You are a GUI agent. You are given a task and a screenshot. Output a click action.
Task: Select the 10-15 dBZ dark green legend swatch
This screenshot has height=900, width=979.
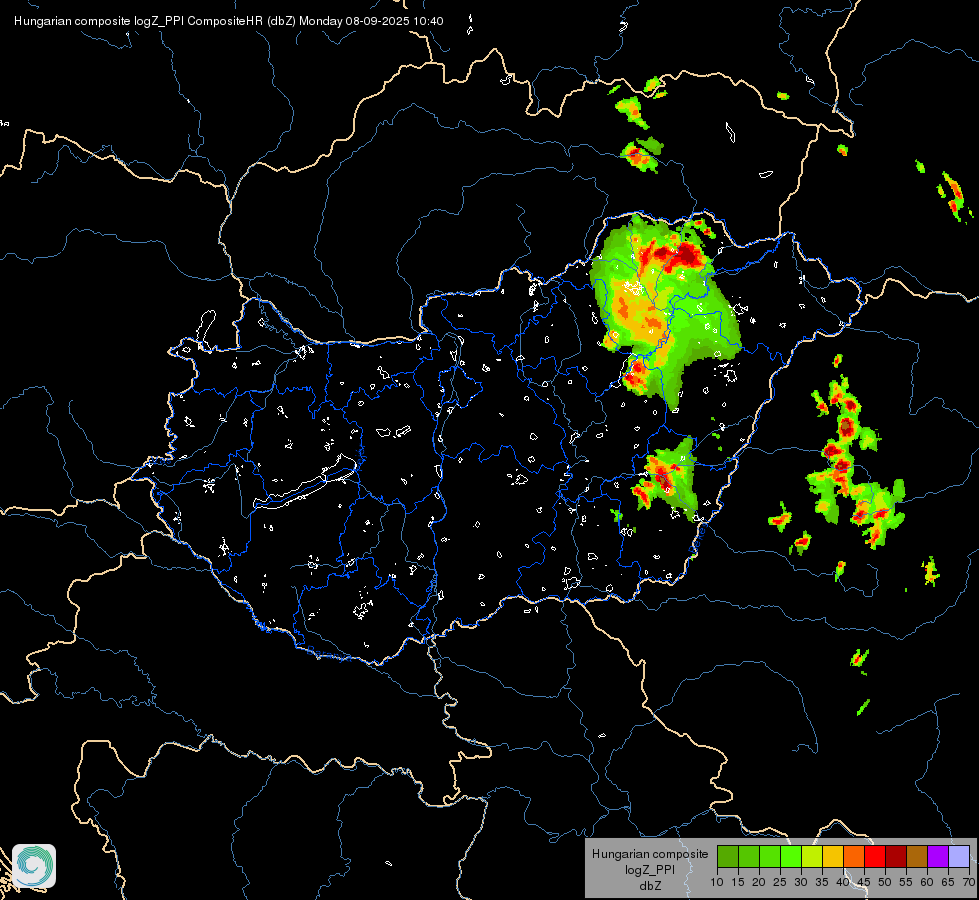[x=728, y=856]
